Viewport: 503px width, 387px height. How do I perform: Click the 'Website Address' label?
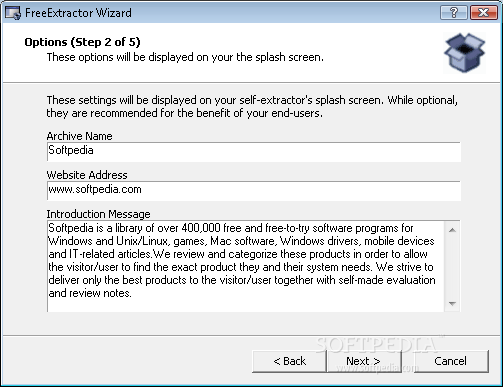point(87,175)
